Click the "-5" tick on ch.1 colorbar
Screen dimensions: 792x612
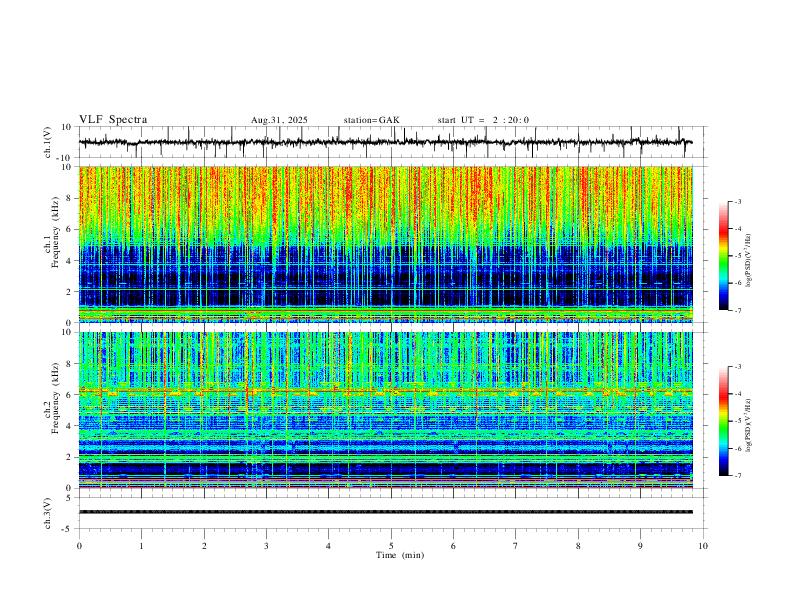(x=738, y=256)
